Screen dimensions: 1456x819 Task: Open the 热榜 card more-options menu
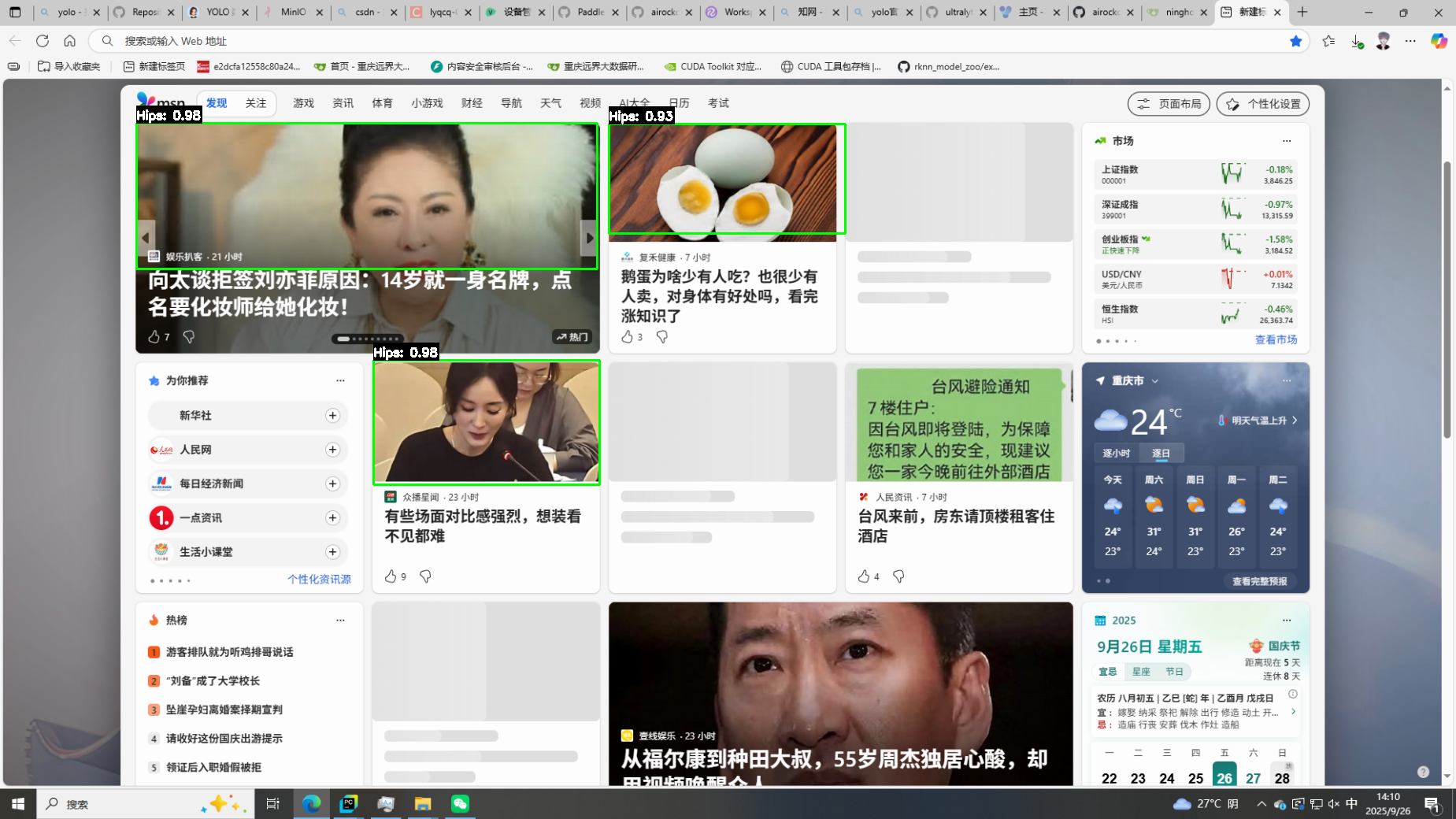[340, 621]
